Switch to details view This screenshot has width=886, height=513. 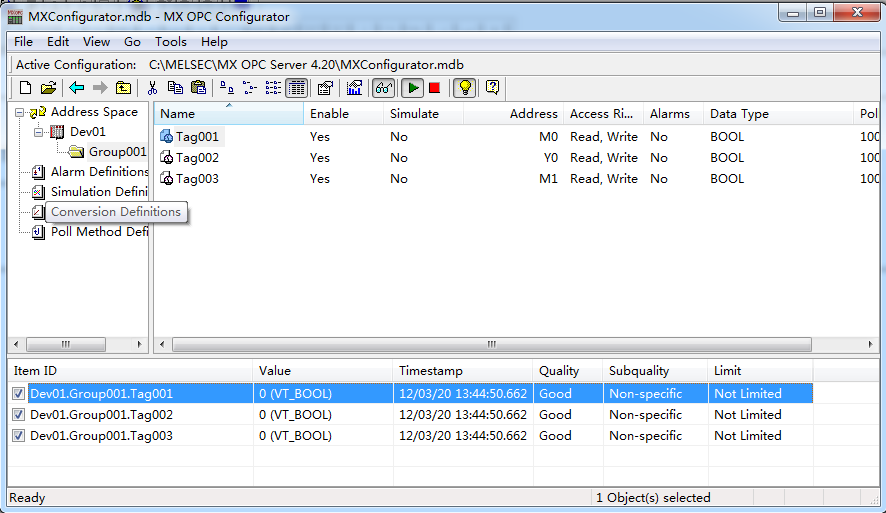click(297, 88)
